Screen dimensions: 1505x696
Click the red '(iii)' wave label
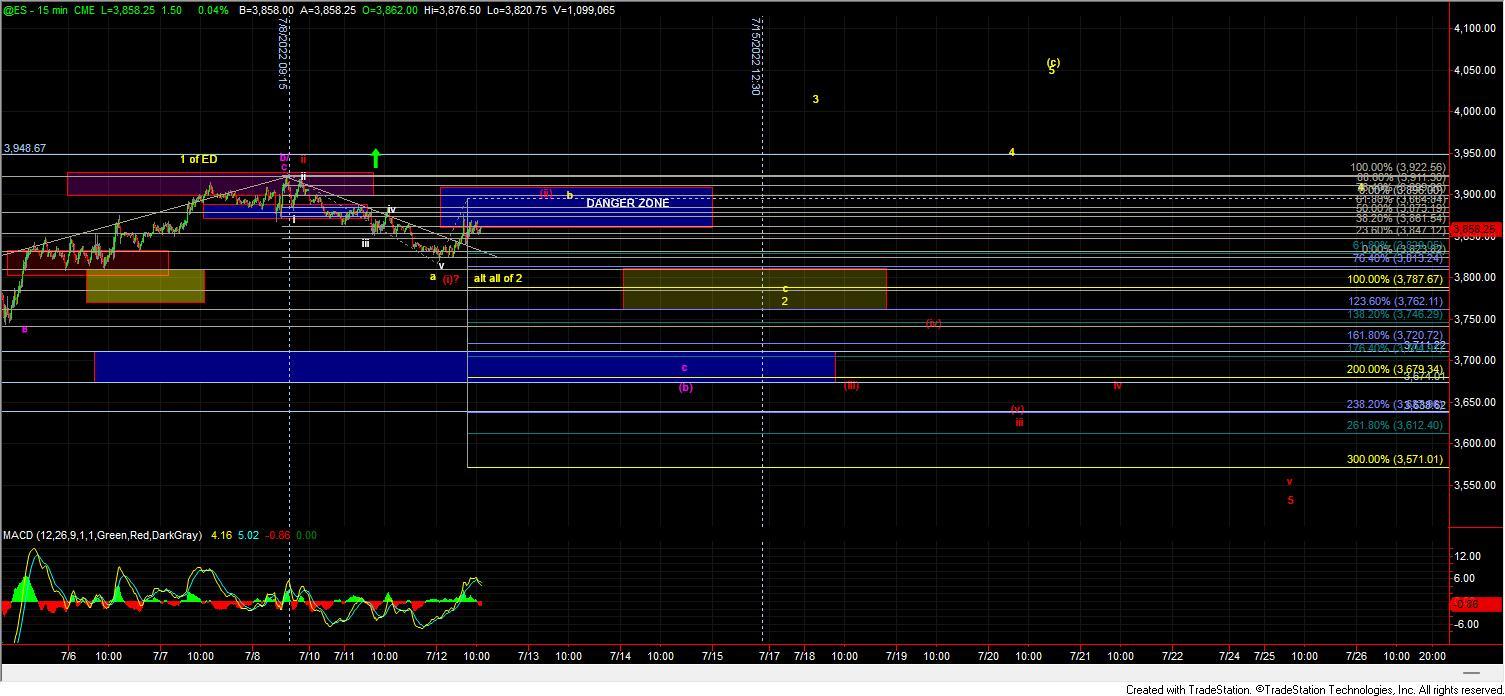(850, 385)
